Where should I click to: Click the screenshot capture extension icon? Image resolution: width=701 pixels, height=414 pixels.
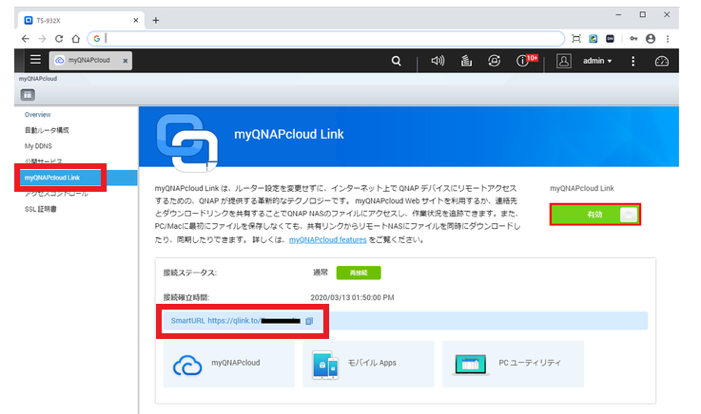click(x=576, y=39)
